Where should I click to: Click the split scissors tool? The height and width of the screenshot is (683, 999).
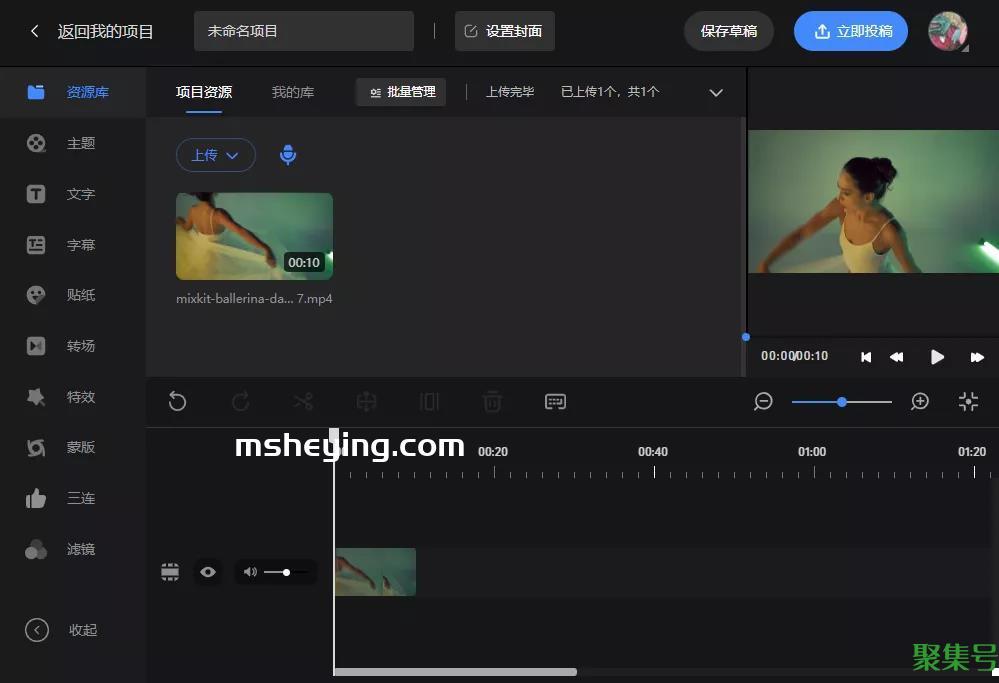click(303, 402)
